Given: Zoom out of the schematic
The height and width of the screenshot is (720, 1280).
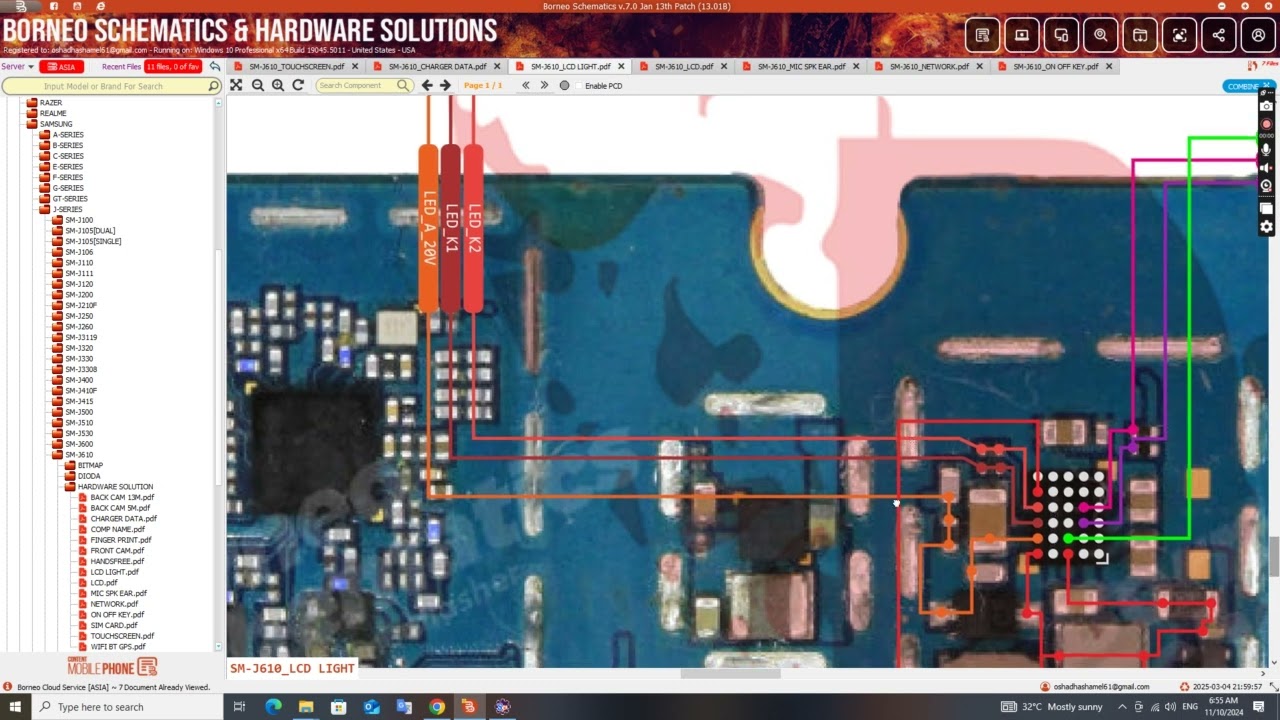Looking at the screenshot, I should pyautogui.click(x=258, y=86).
